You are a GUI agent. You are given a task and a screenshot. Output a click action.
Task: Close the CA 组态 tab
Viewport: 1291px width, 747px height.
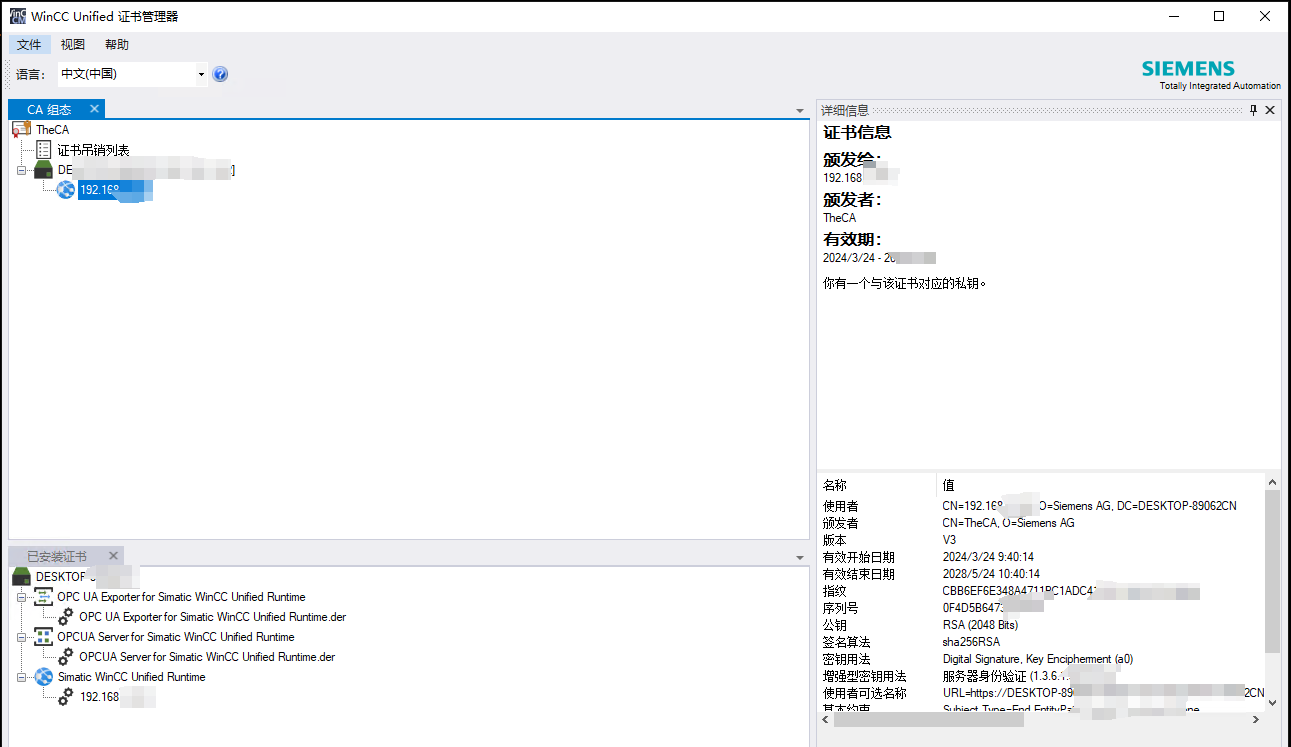pos(94,109)
